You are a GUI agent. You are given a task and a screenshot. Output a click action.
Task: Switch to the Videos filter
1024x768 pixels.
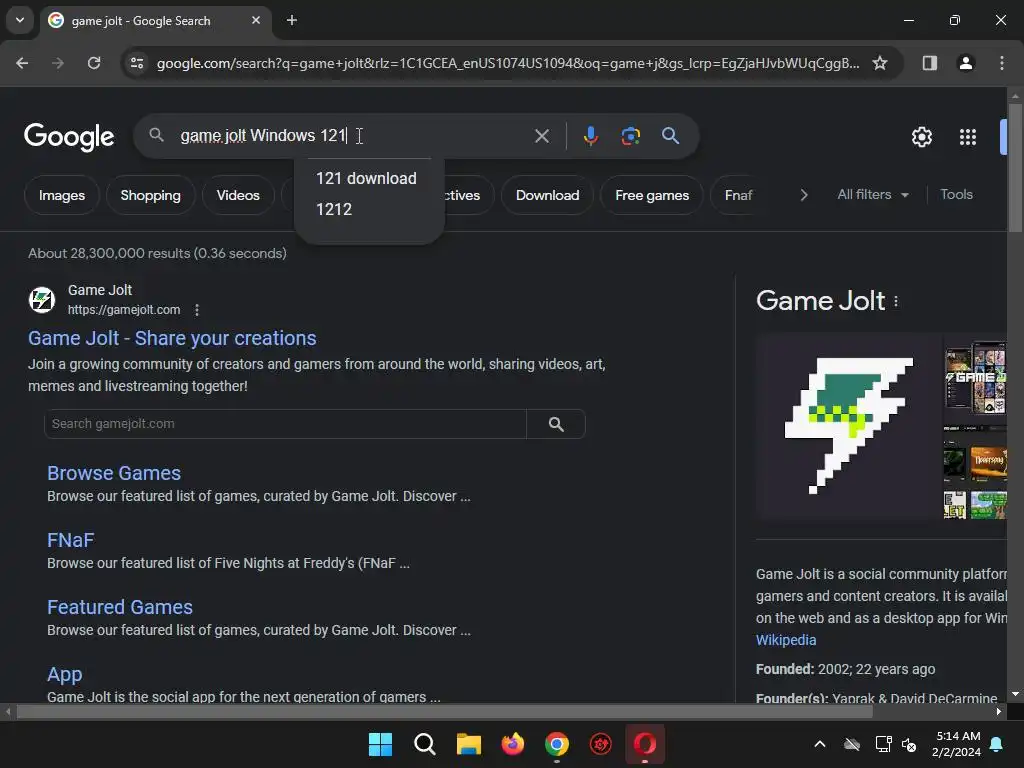click(x=238, y=195)
